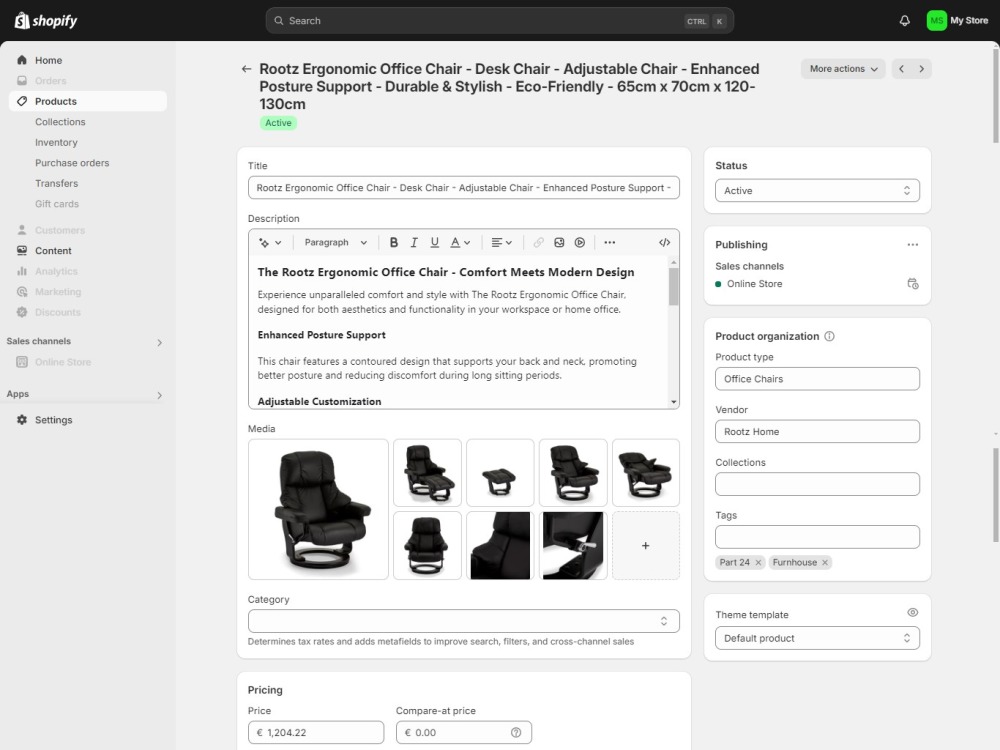This screenshot has height=750, width=1000.
Task: Select the footstool-only thumbnail
Action: click(500, 473)
